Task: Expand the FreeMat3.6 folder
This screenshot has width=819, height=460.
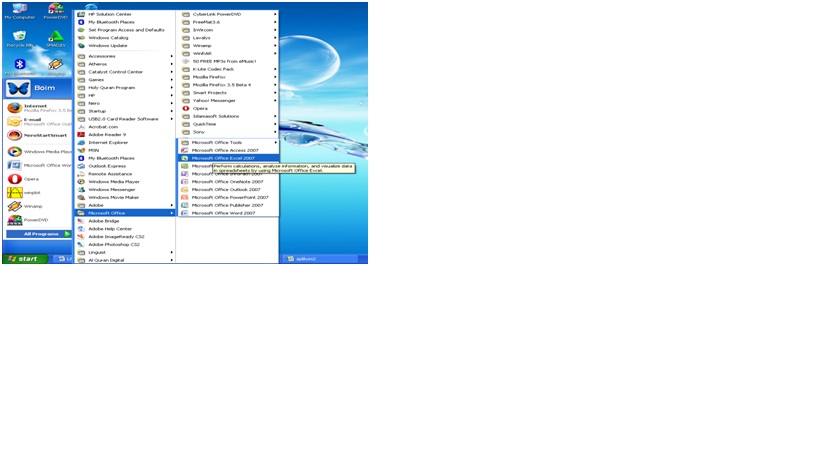Action: pos(229,22)
